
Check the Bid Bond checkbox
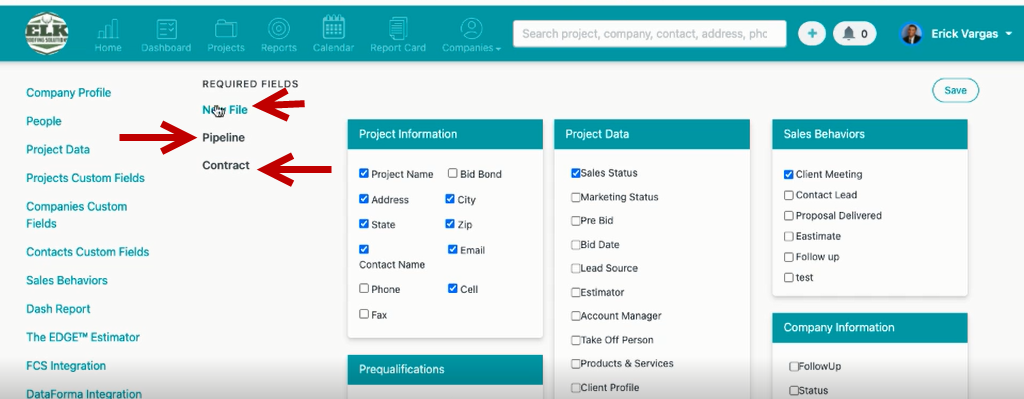pyautogui.click(x=453, y=173)
